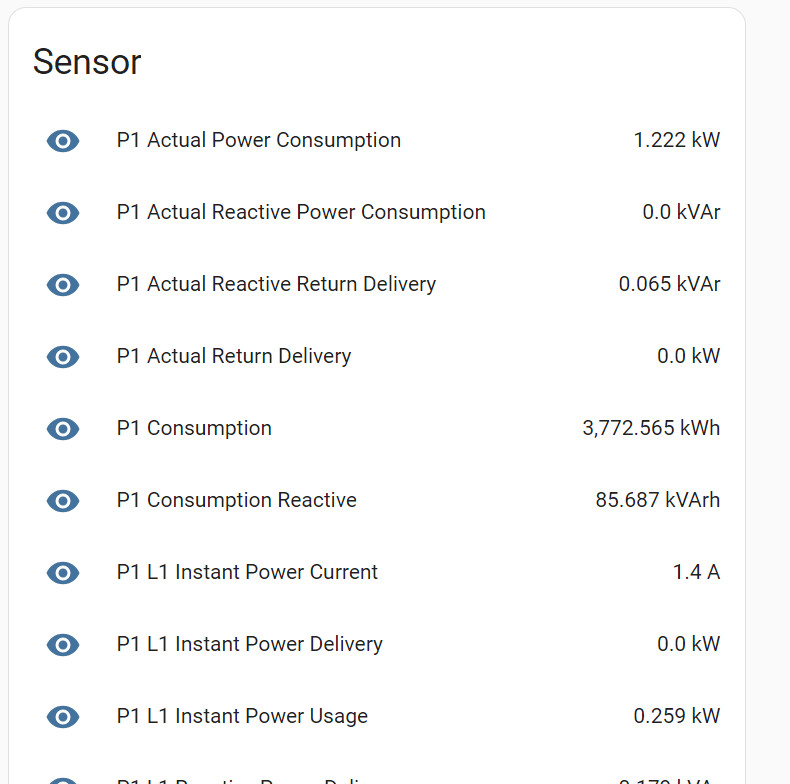
Task: Select the P1 L1 Instant Power Current label
Action: [247, 573]
